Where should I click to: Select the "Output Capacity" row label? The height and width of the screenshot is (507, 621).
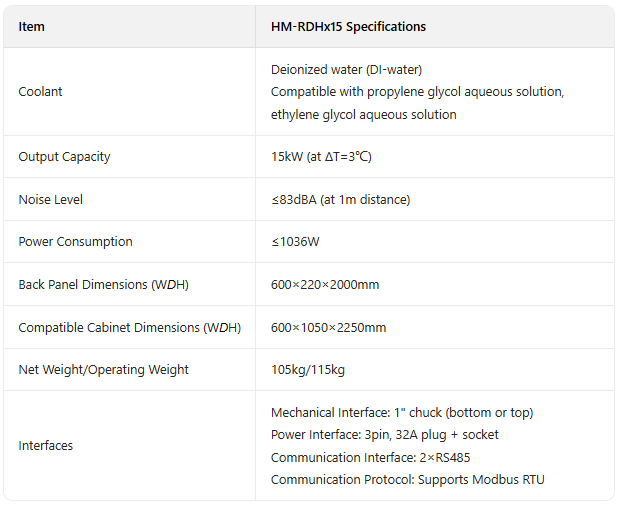click(x=64, y=157)
